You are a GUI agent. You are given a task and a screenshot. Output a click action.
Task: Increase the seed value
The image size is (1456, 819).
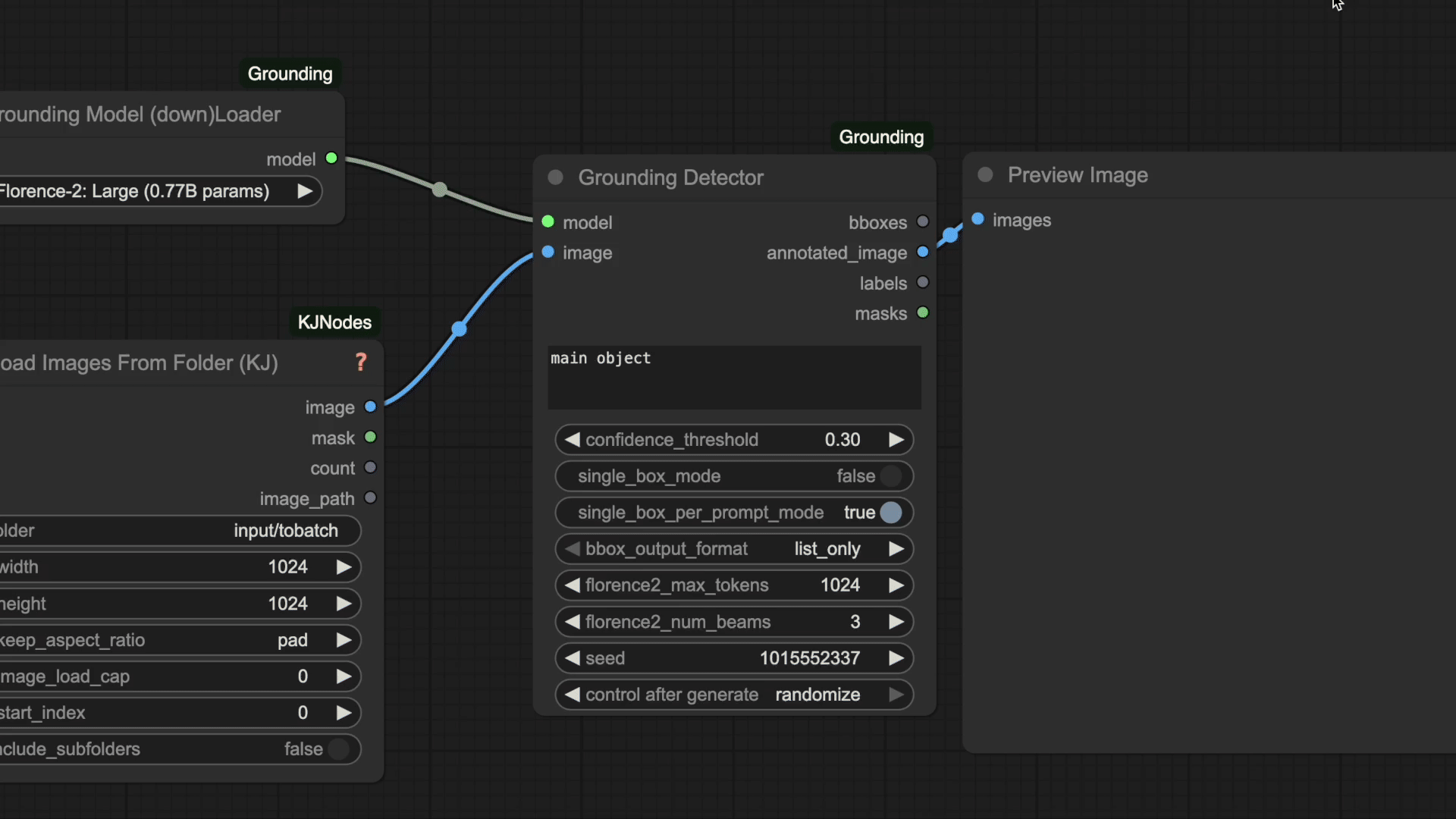pos(896,658)
